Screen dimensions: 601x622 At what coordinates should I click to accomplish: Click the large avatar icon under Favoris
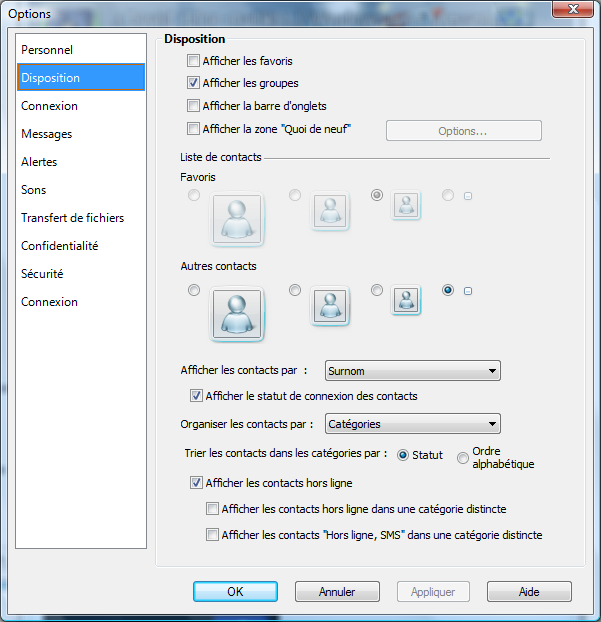click(x=237, y=220)
